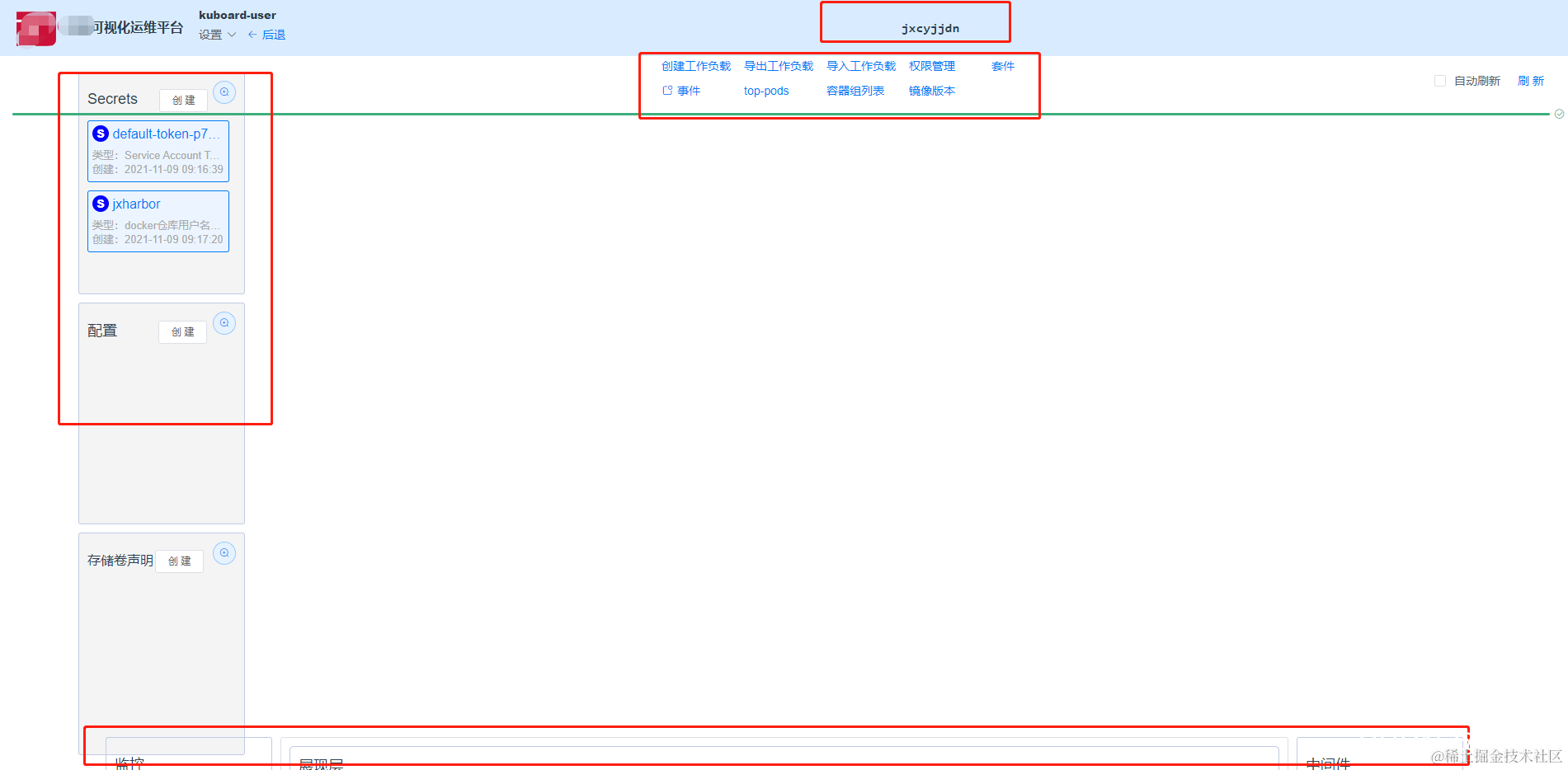The width and height of the screenshot is (1568, 770).
Task: Click the green status check icon
Action: [1559, 114]
